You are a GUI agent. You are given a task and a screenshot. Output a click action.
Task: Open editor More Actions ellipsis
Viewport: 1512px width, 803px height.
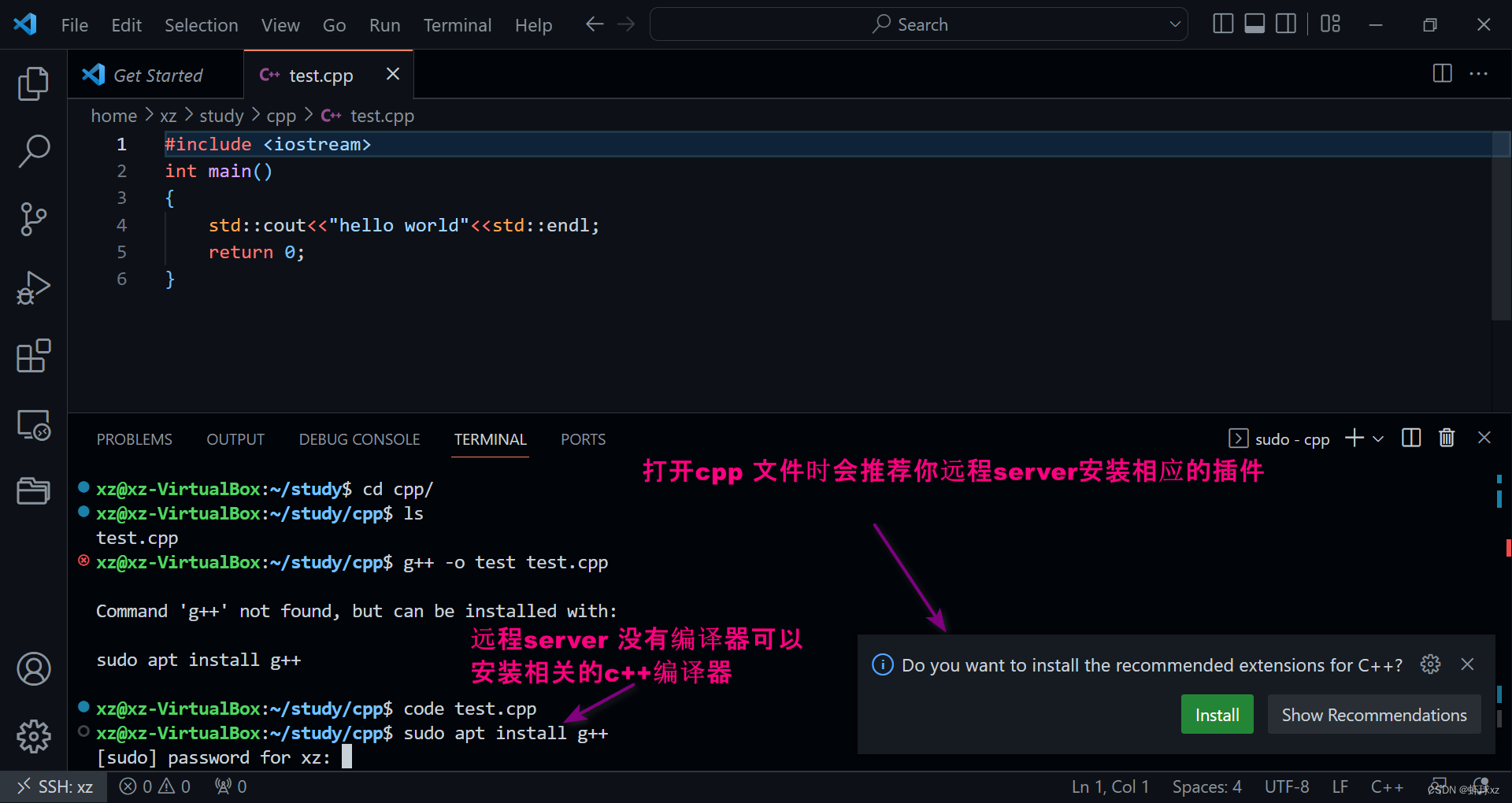[x=1478, y=74]
